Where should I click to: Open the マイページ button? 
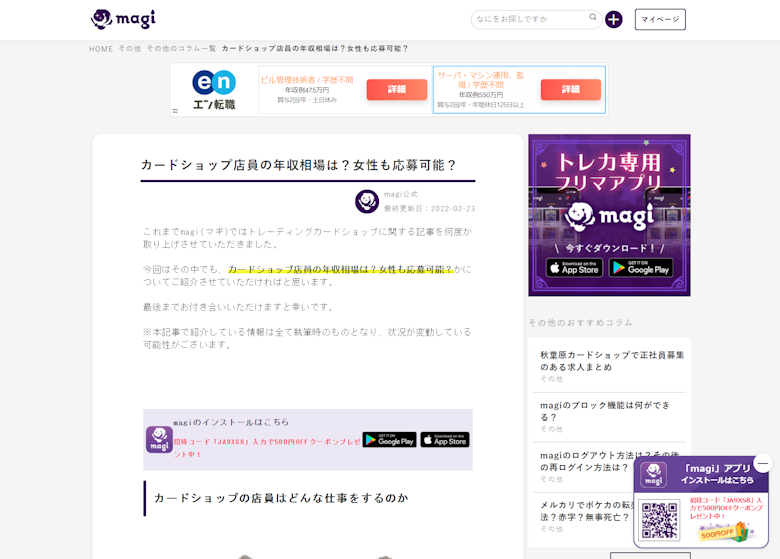coord(660,19)
